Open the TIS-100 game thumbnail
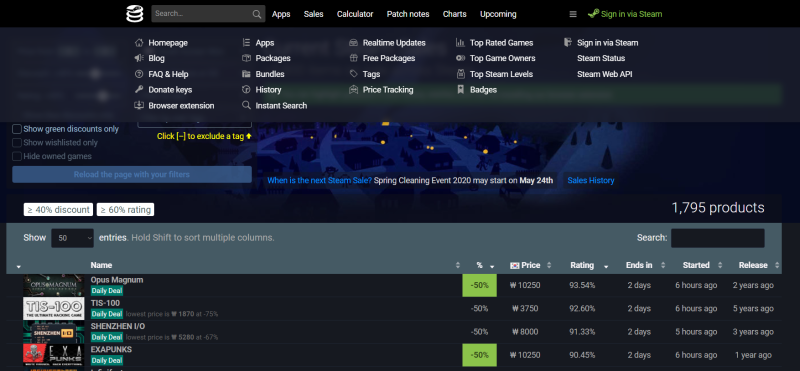 [54, 309]
